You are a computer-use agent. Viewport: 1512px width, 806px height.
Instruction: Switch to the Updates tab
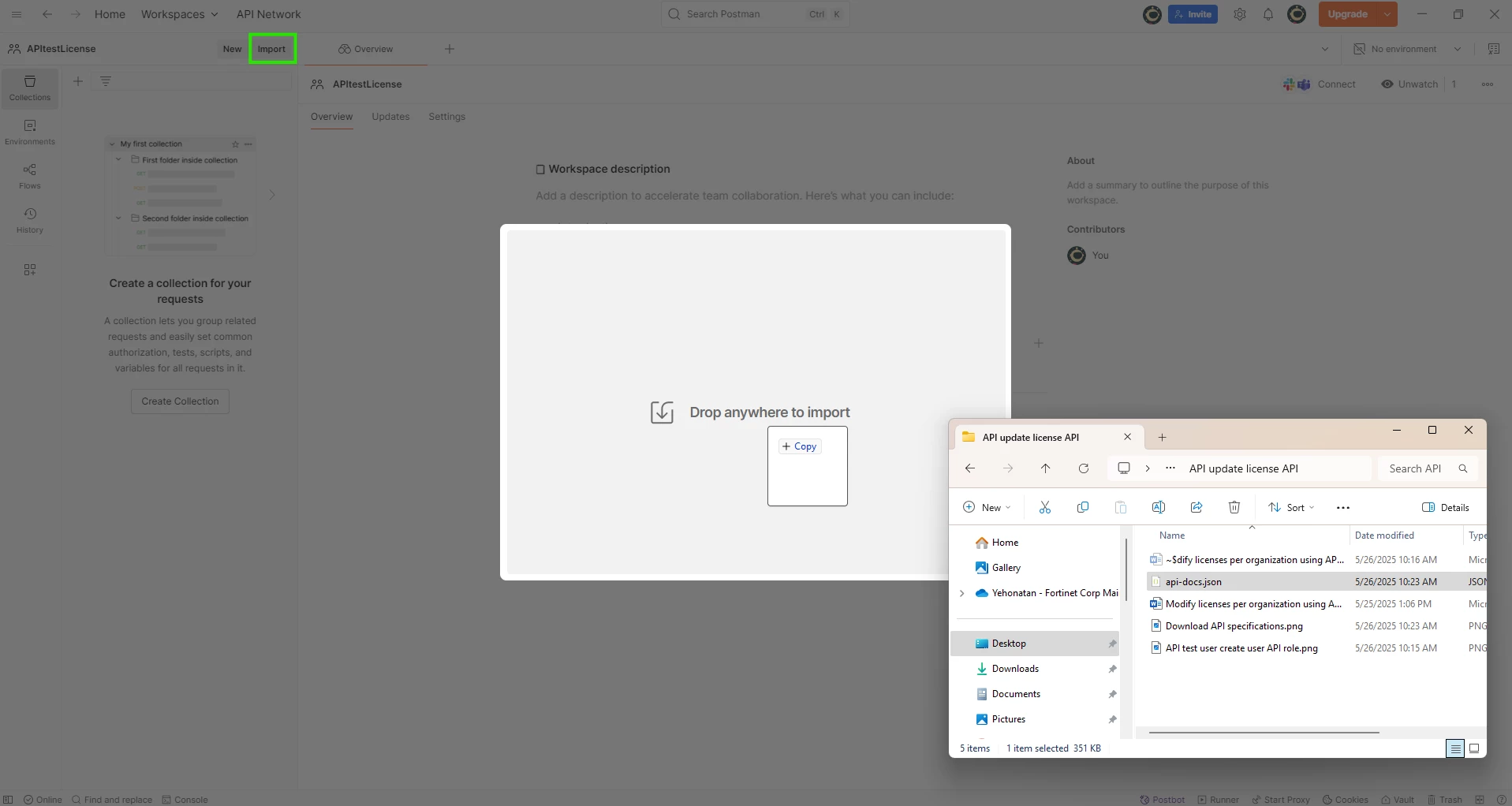(x=390, y=117)
